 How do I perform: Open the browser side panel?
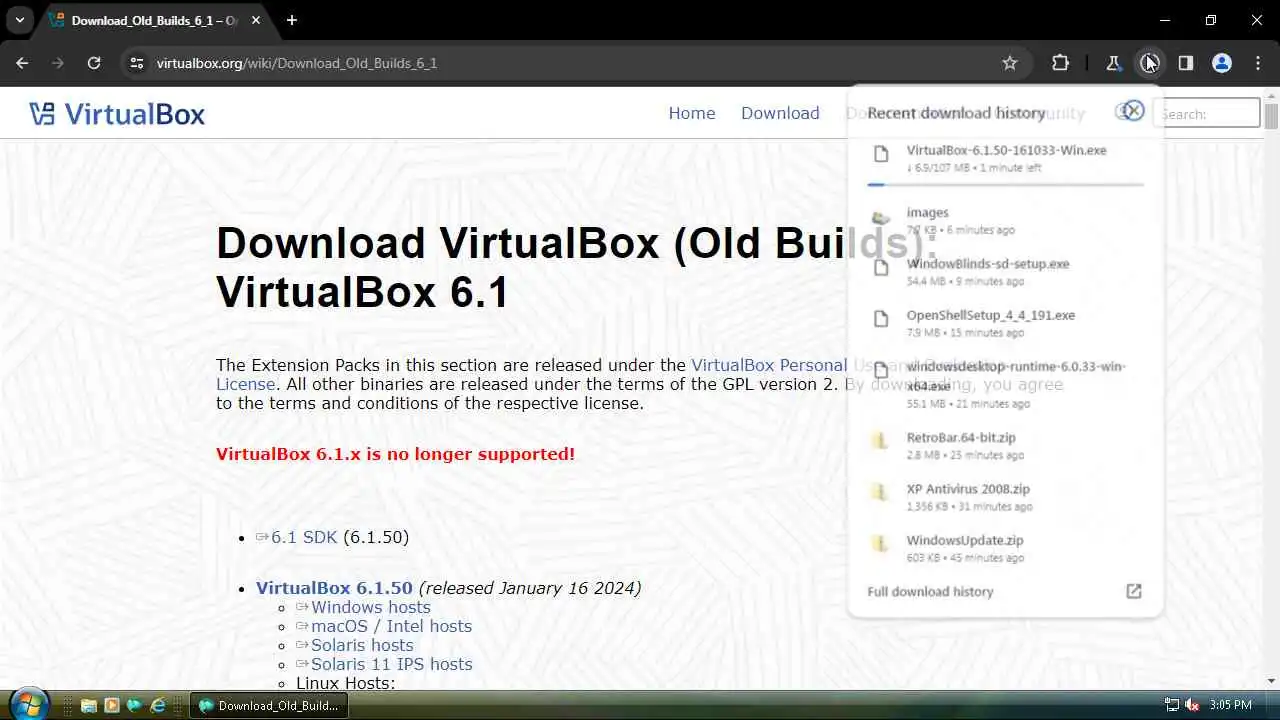pos(1186,63)
